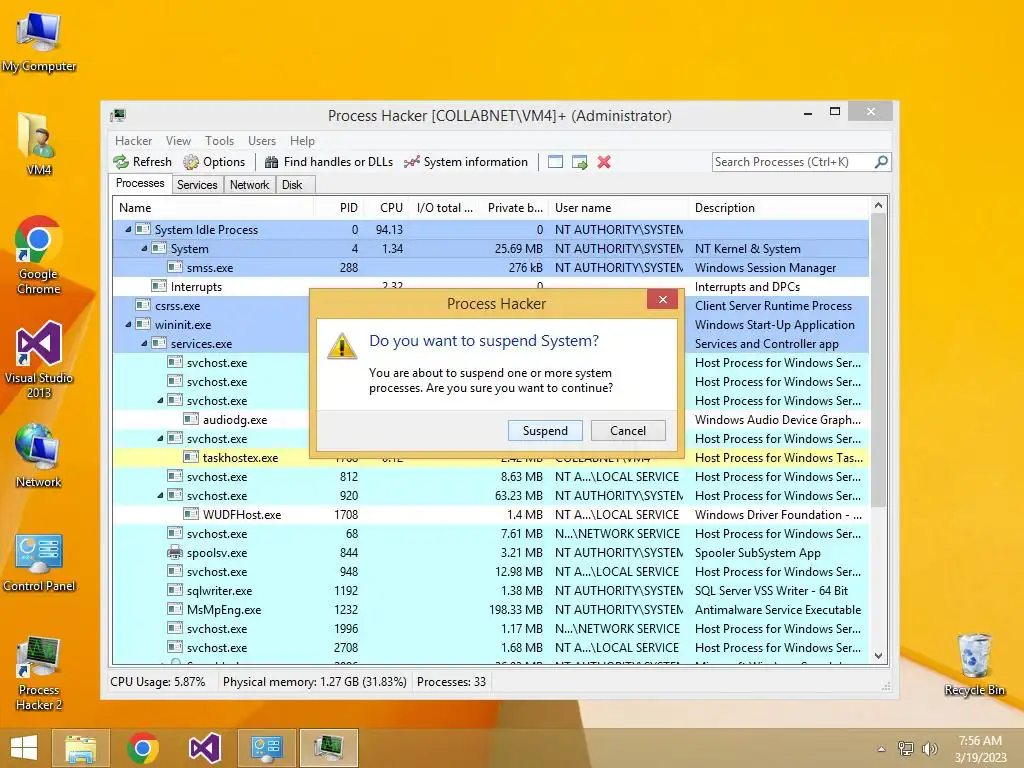
Task: Open Control Panel desktop icon
Action: (x=39, y=562)
